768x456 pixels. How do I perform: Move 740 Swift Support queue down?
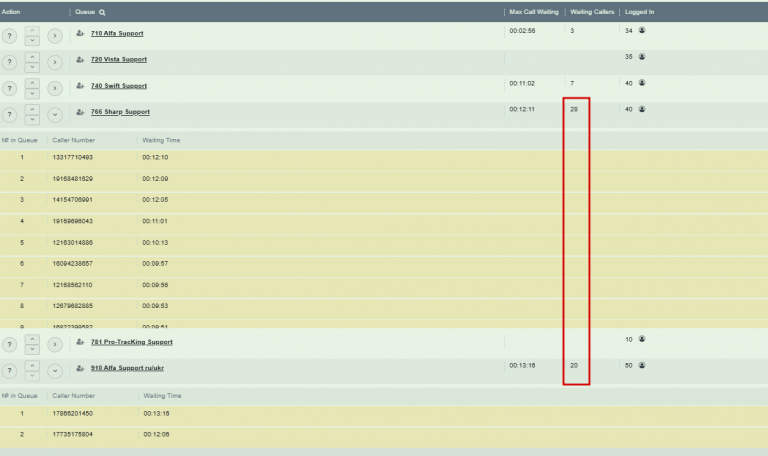coord(32,93)
